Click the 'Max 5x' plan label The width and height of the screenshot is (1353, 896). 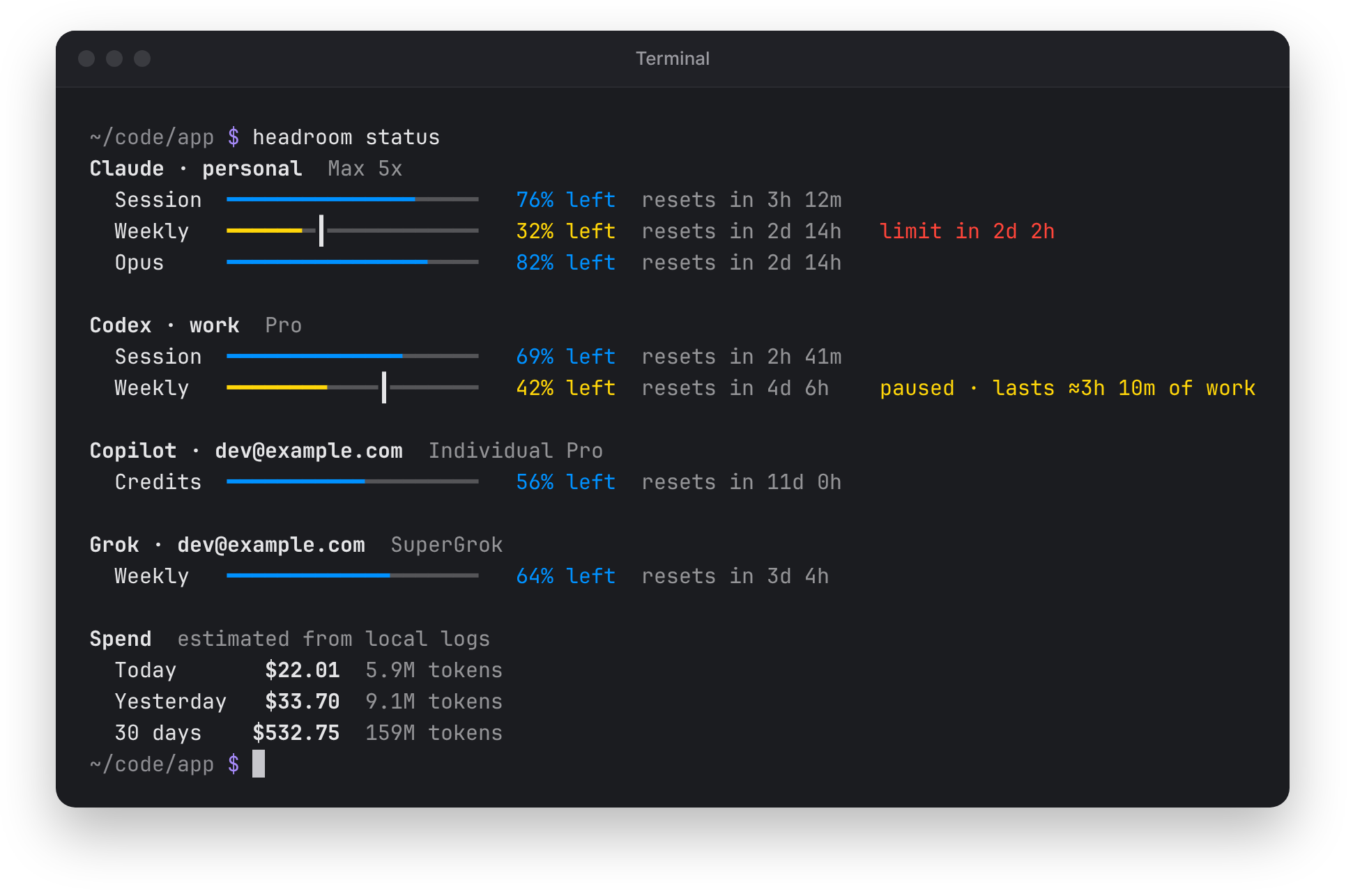tap(365, 169)
